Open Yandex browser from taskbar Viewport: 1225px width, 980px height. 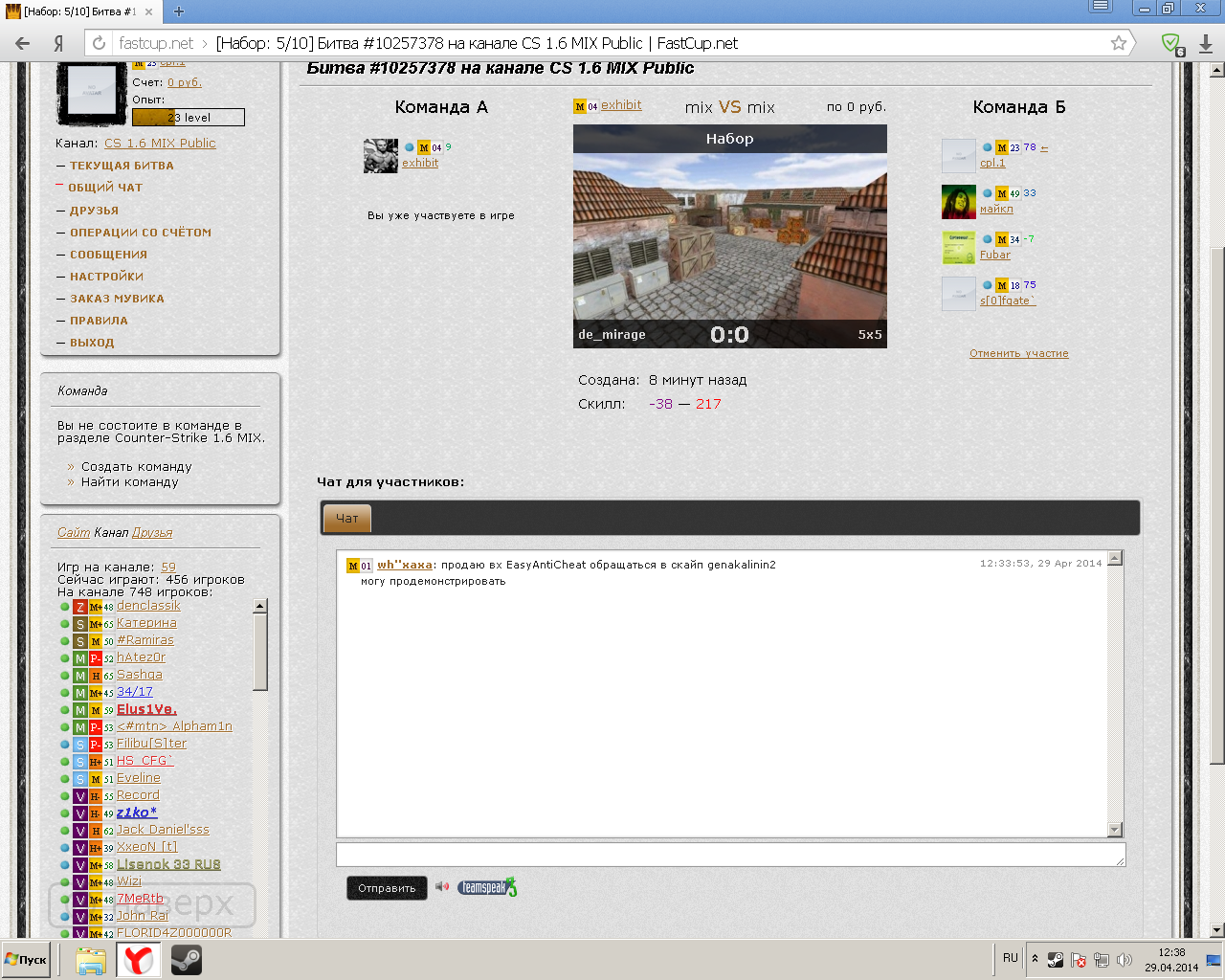click(x=139, y=960)
